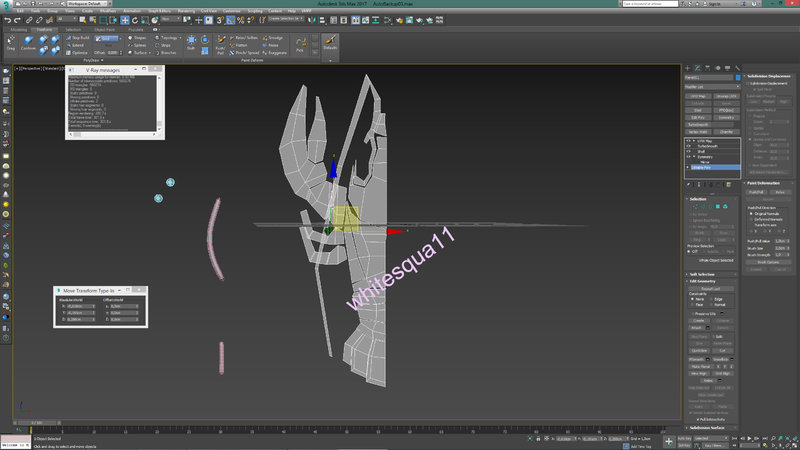Click the QuickSlice button
Viewport: 800px width, 450px height.
coord(699,351)
